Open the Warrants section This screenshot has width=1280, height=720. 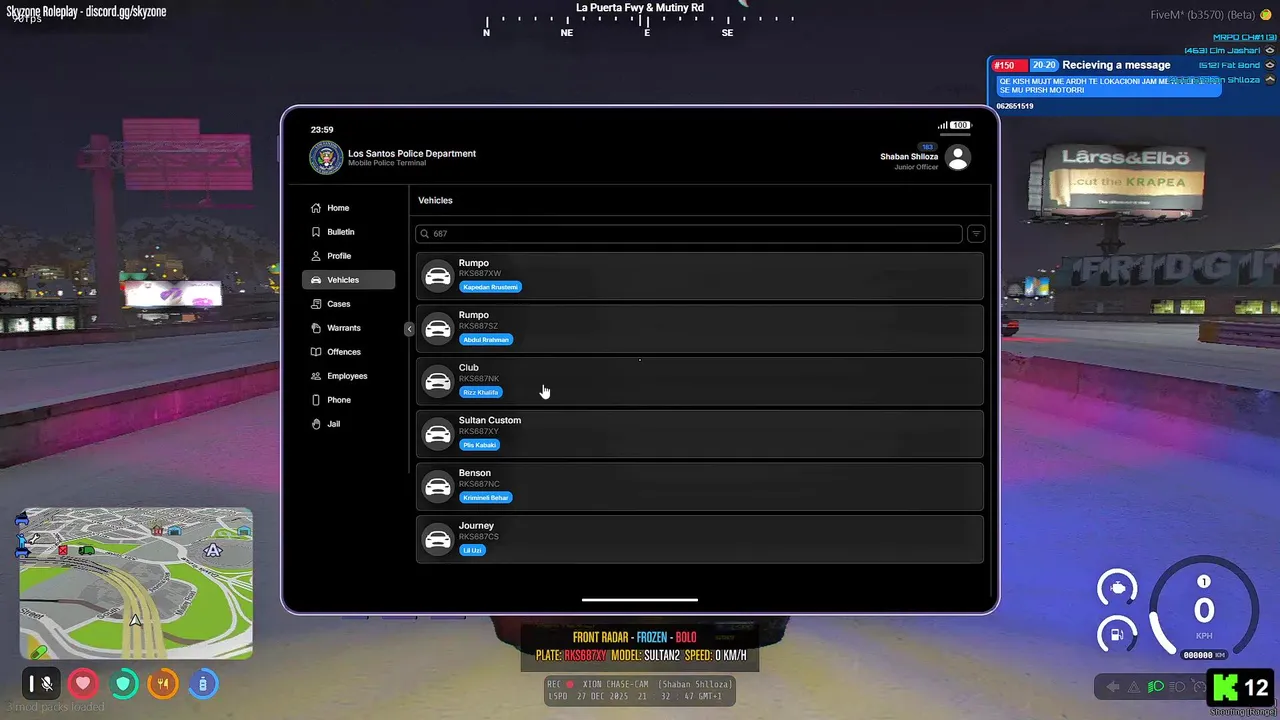click(x=348, y=328)
